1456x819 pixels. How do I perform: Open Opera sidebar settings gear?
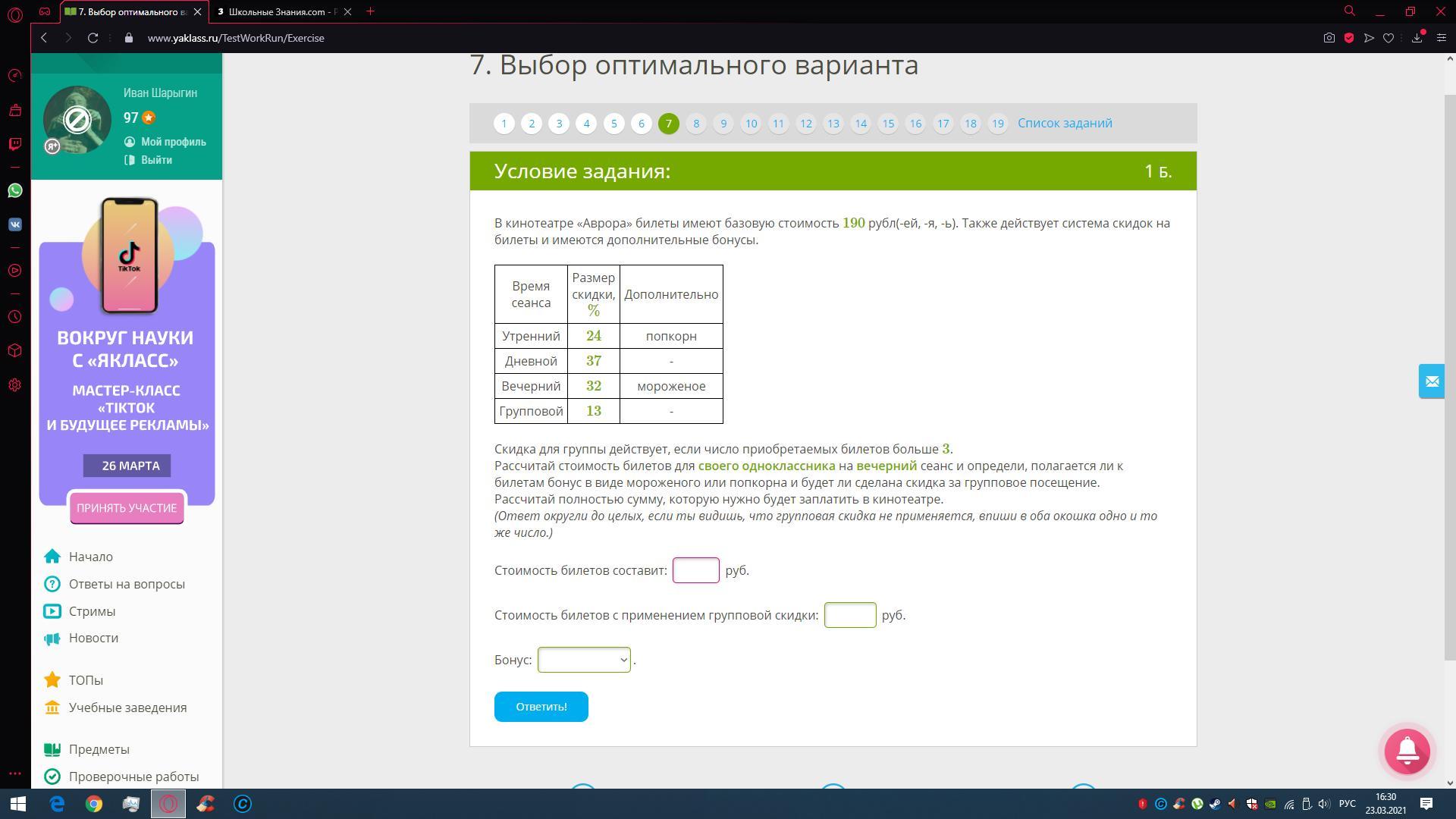point(14,385)
